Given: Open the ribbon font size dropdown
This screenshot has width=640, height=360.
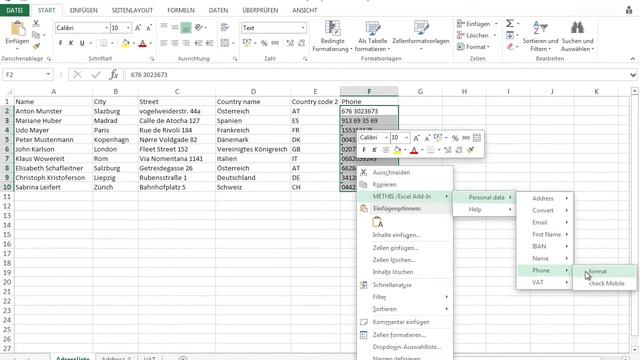Looking at the screenshot, I should coord(128,28).
